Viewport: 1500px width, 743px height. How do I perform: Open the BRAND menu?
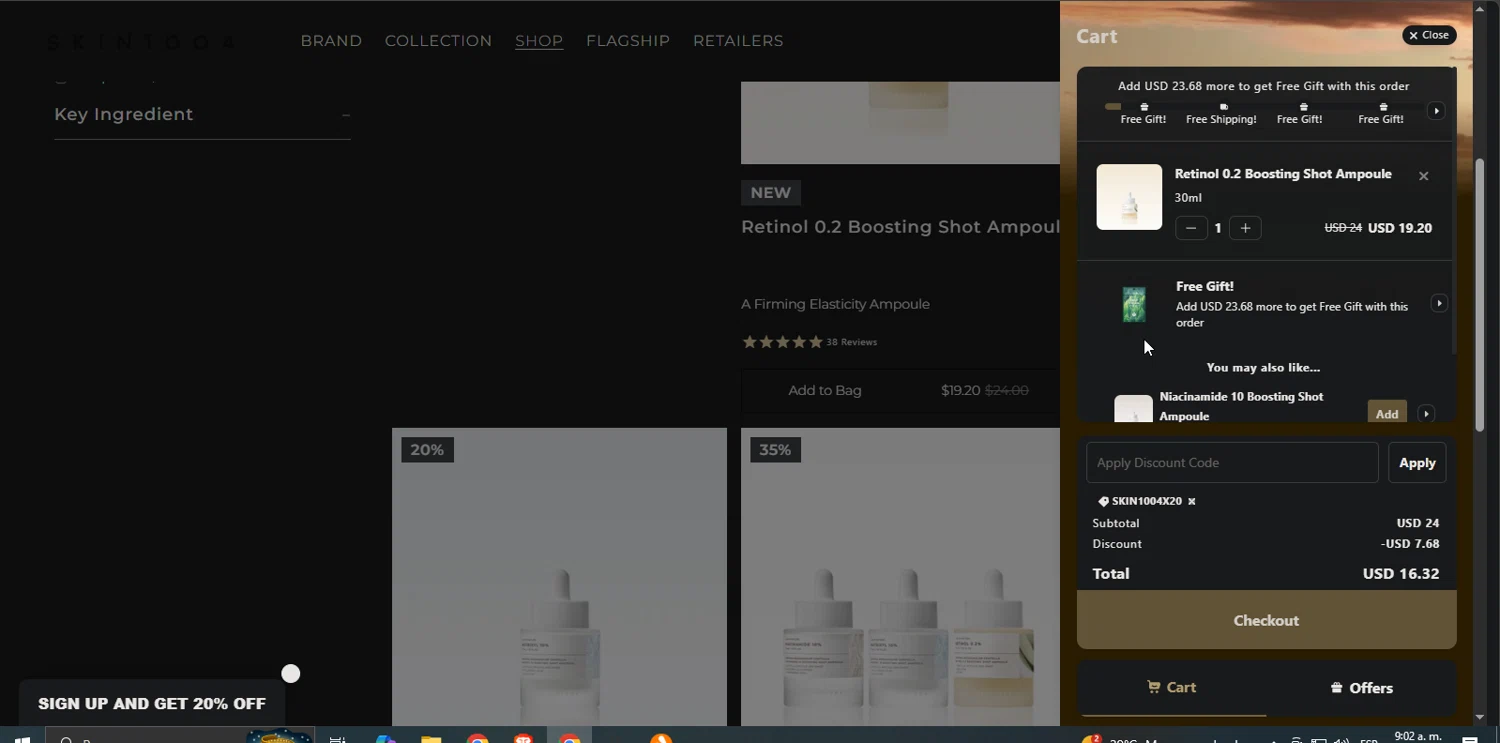331,41
